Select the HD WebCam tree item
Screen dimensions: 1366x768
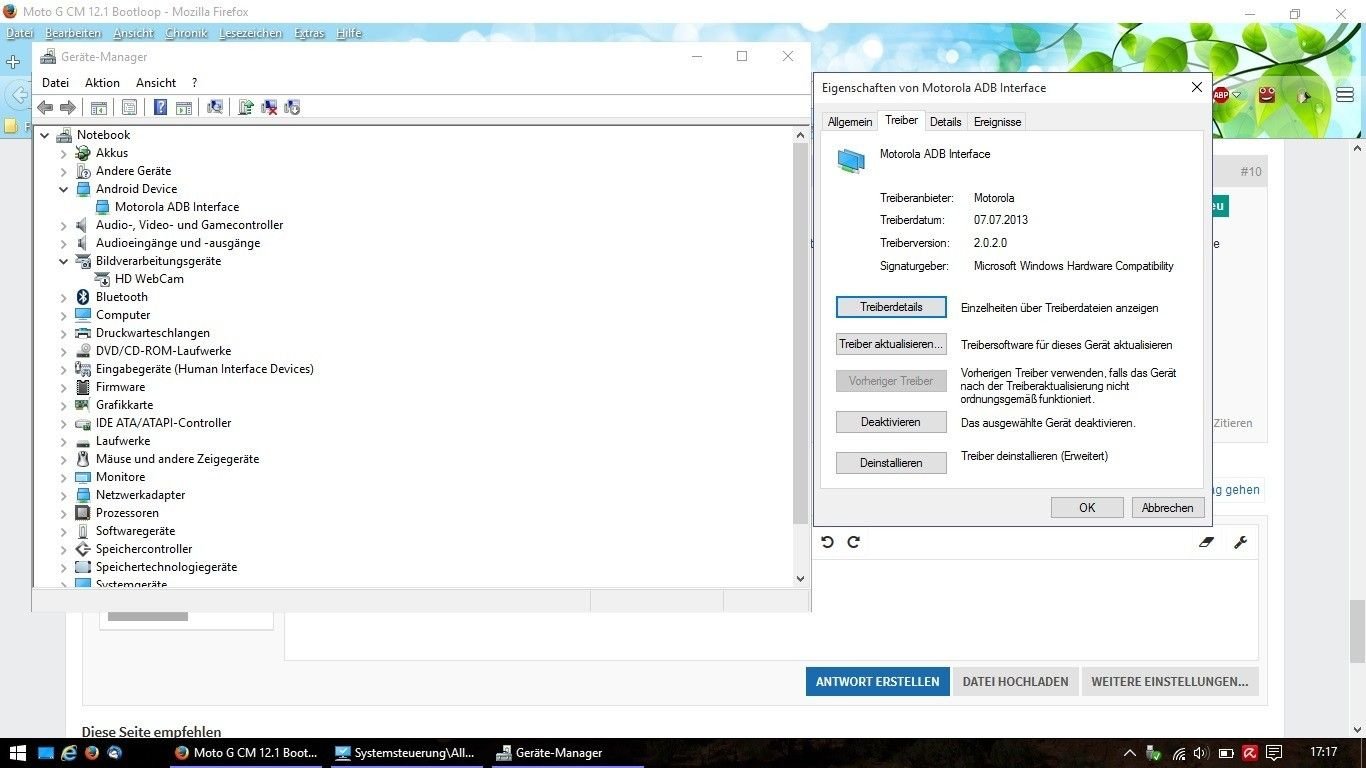(x=149, y=279)
